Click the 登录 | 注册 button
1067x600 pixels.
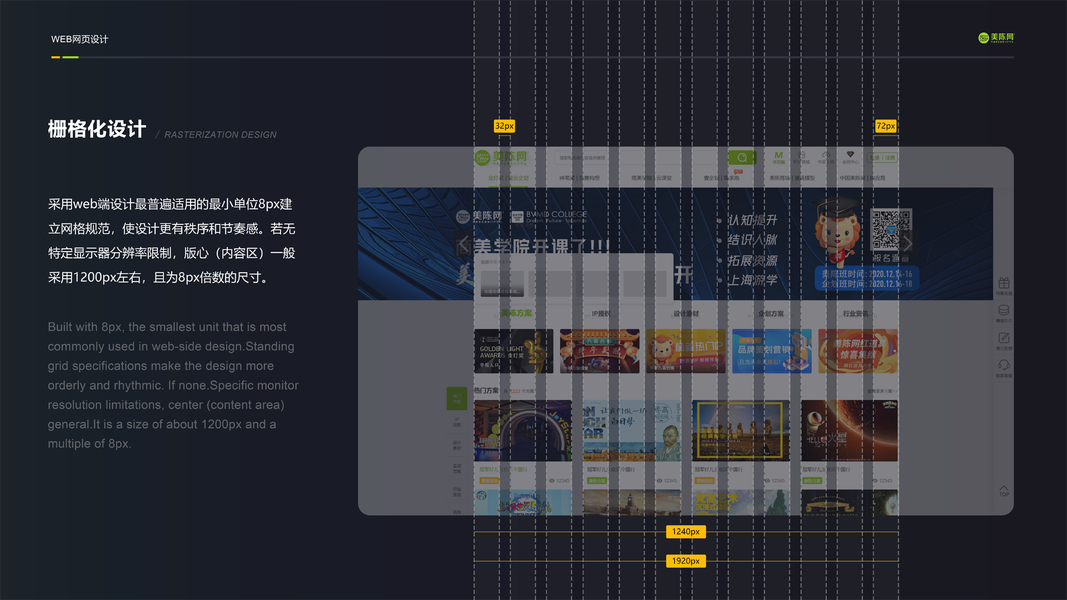pos(883,158)
